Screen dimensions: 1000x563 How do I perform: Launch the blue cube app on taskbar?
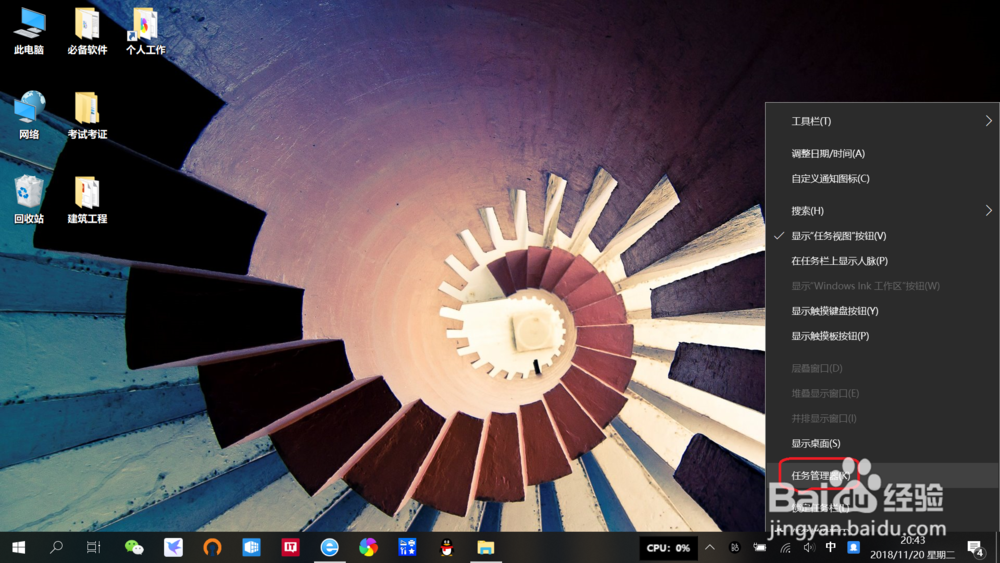pos(251,547)
